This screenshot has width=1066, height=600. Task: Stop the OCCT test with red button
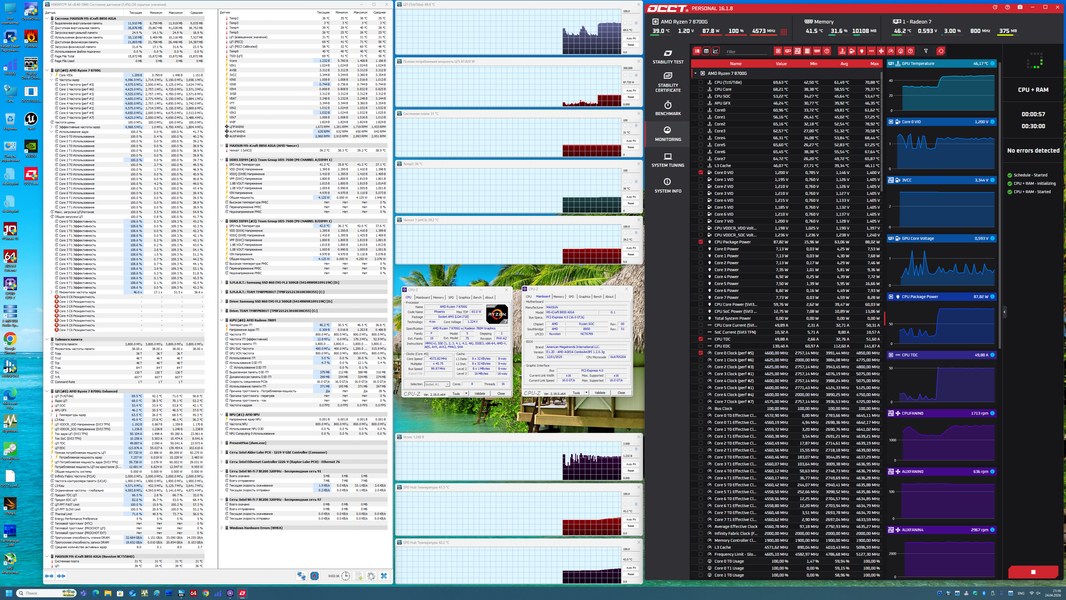pyautogui.click(x=1033, y=572)
